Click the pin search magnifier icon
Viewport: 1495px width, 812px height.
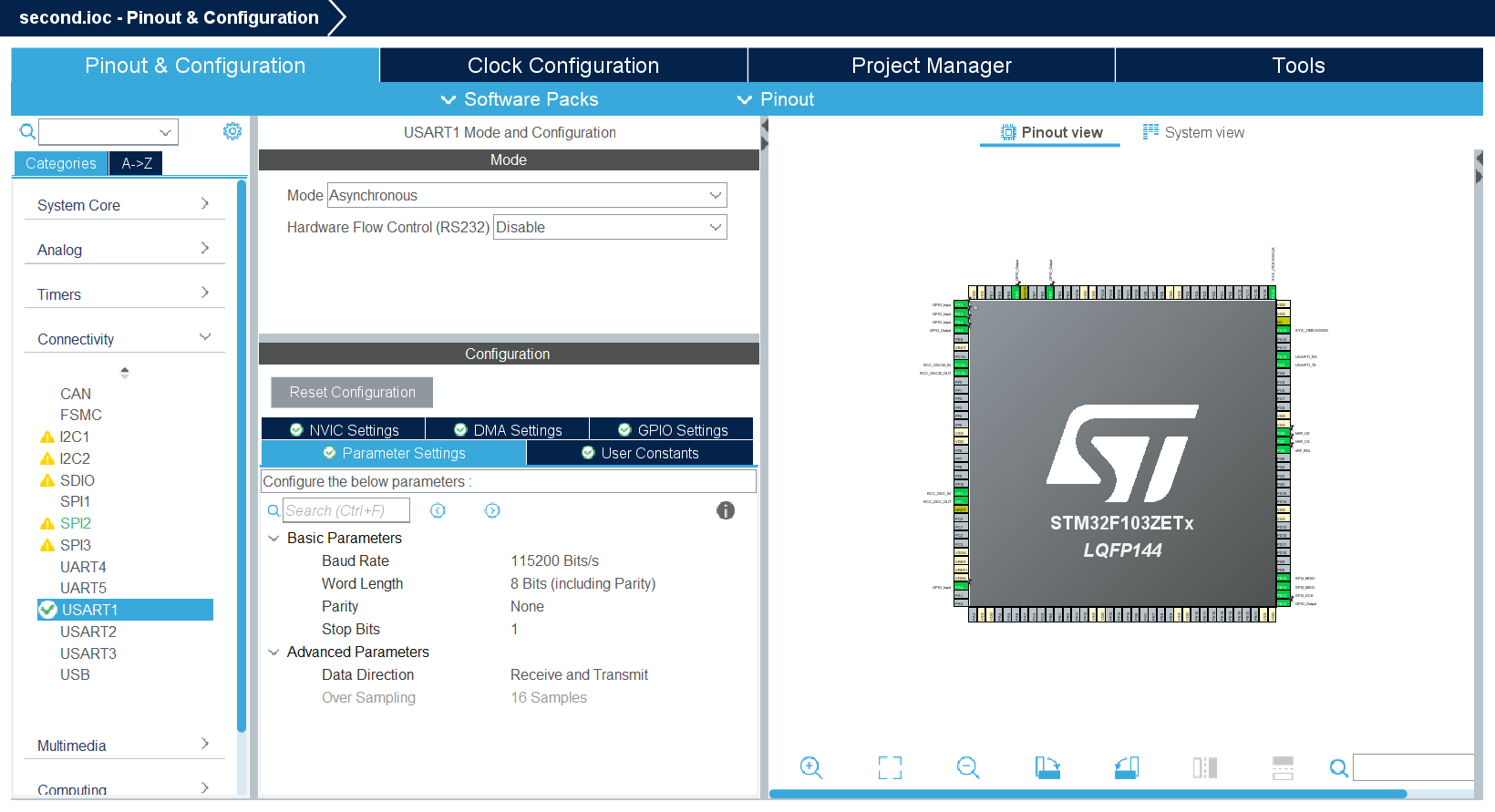tap(1338, 768)
